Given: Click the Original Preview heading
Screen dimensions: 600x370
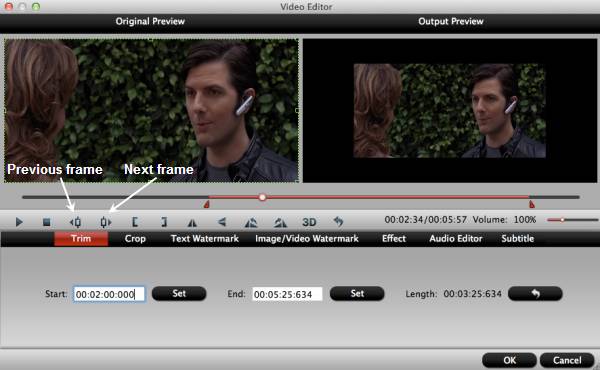Looking at the screenshot, I should pyautogui.click(x=150, y=21).
